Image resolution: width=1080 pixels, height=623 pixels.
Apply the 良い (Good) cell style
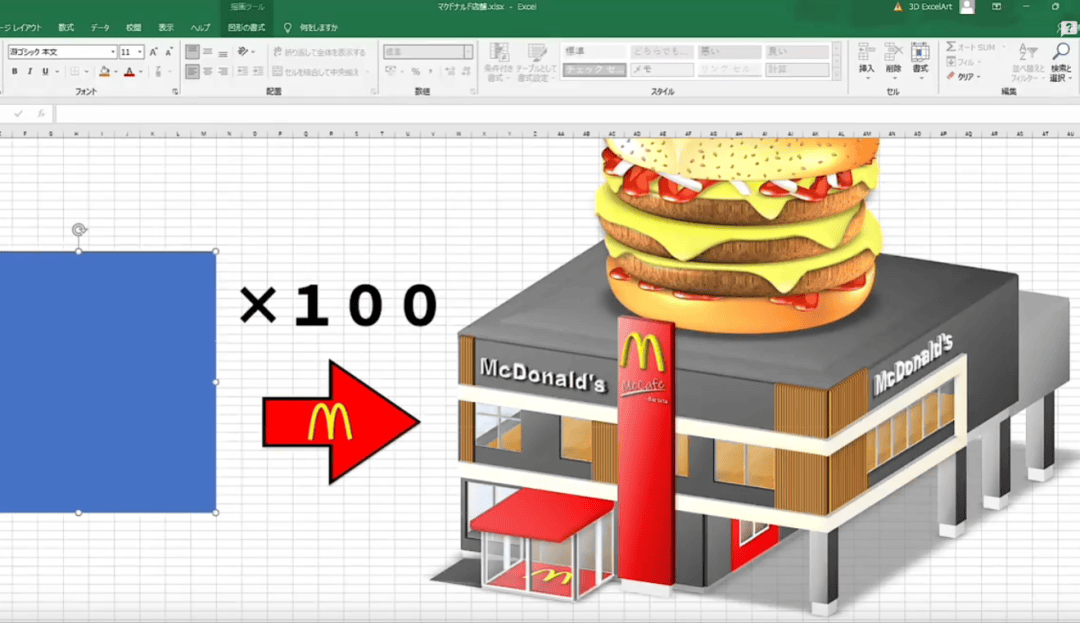[x=797, y=52]
